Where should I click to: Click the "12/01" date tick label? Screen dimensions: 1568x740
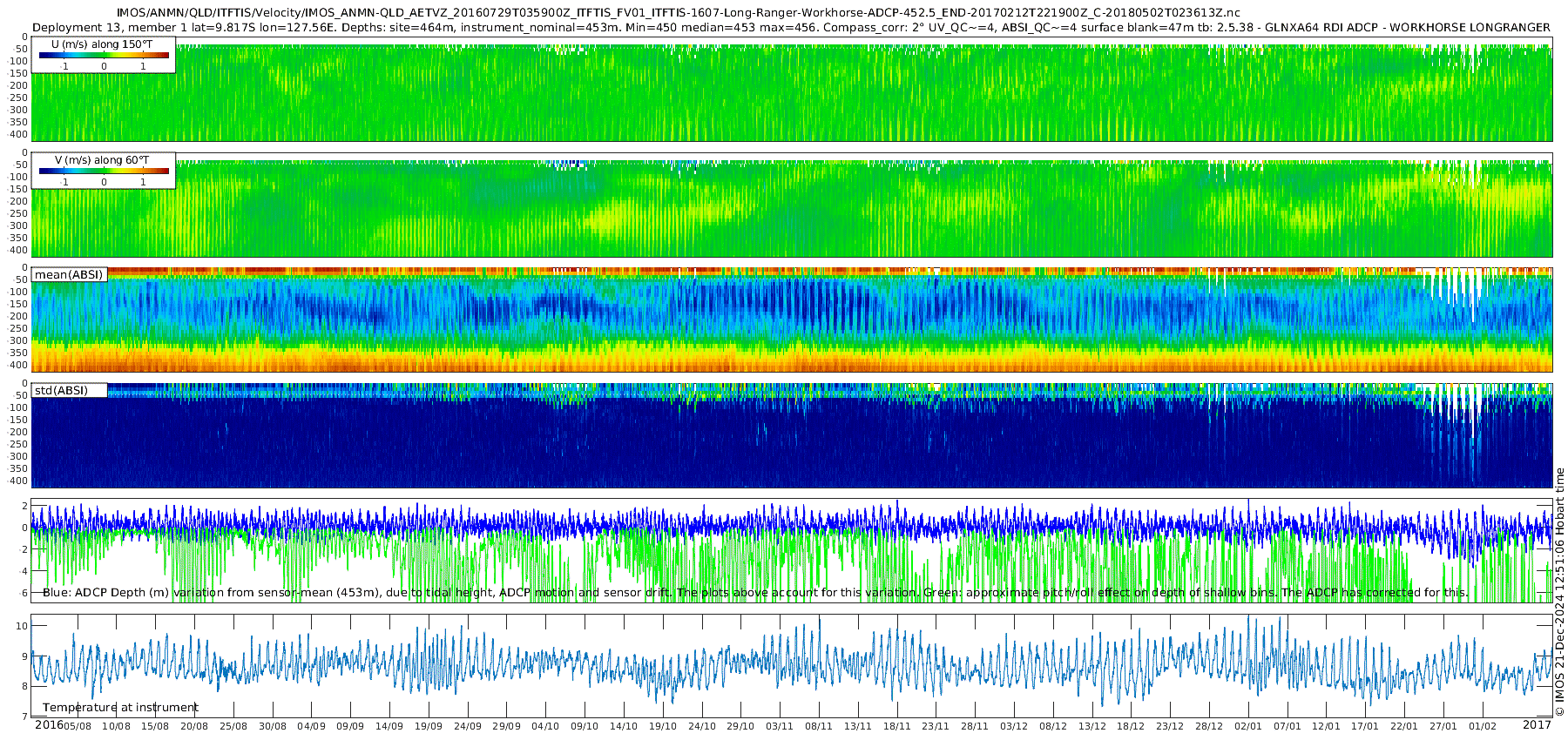[1326, 727]
